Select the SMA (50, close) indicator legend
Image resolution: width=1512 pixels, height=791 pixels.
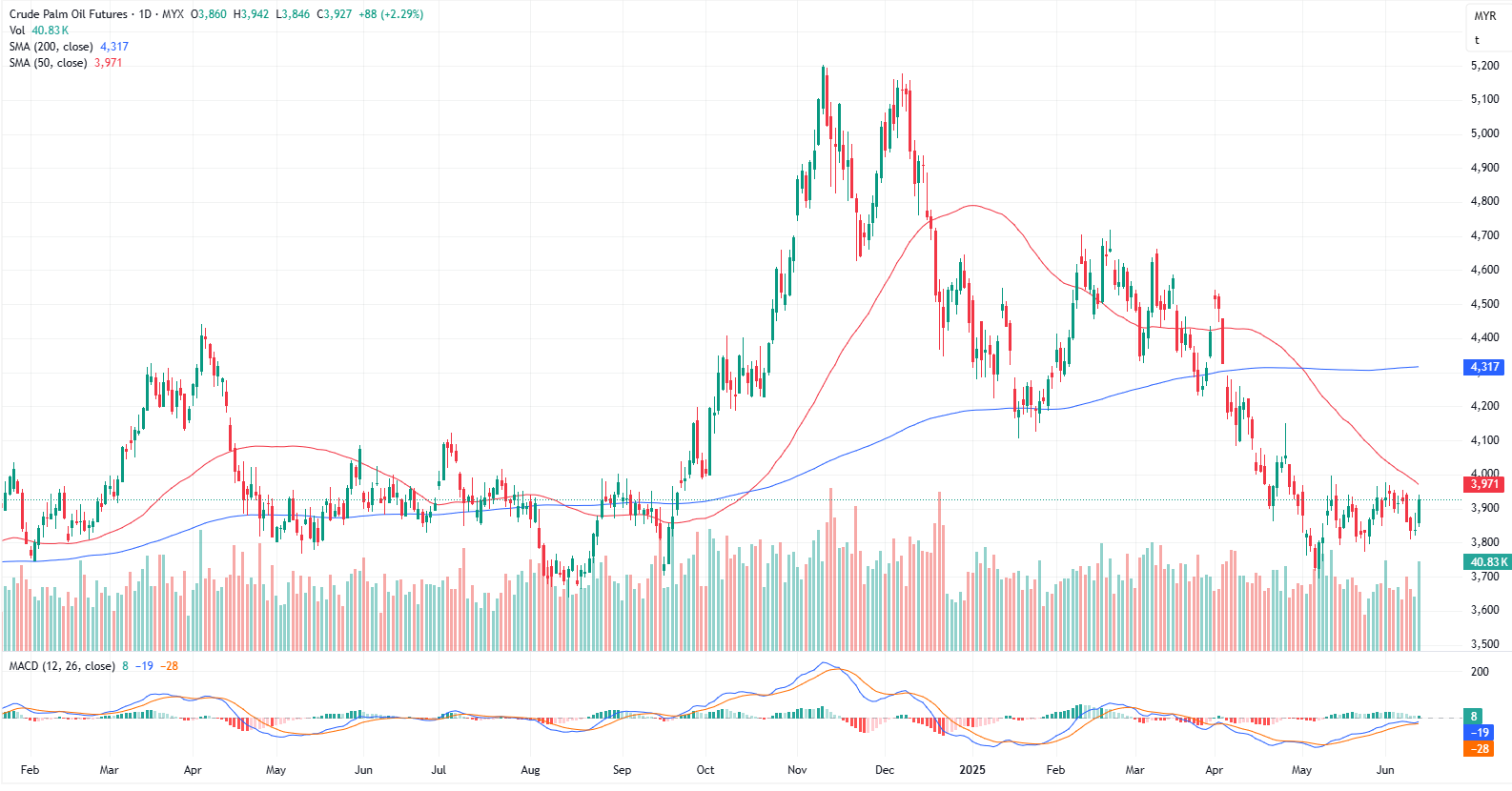tap(48, 63)
